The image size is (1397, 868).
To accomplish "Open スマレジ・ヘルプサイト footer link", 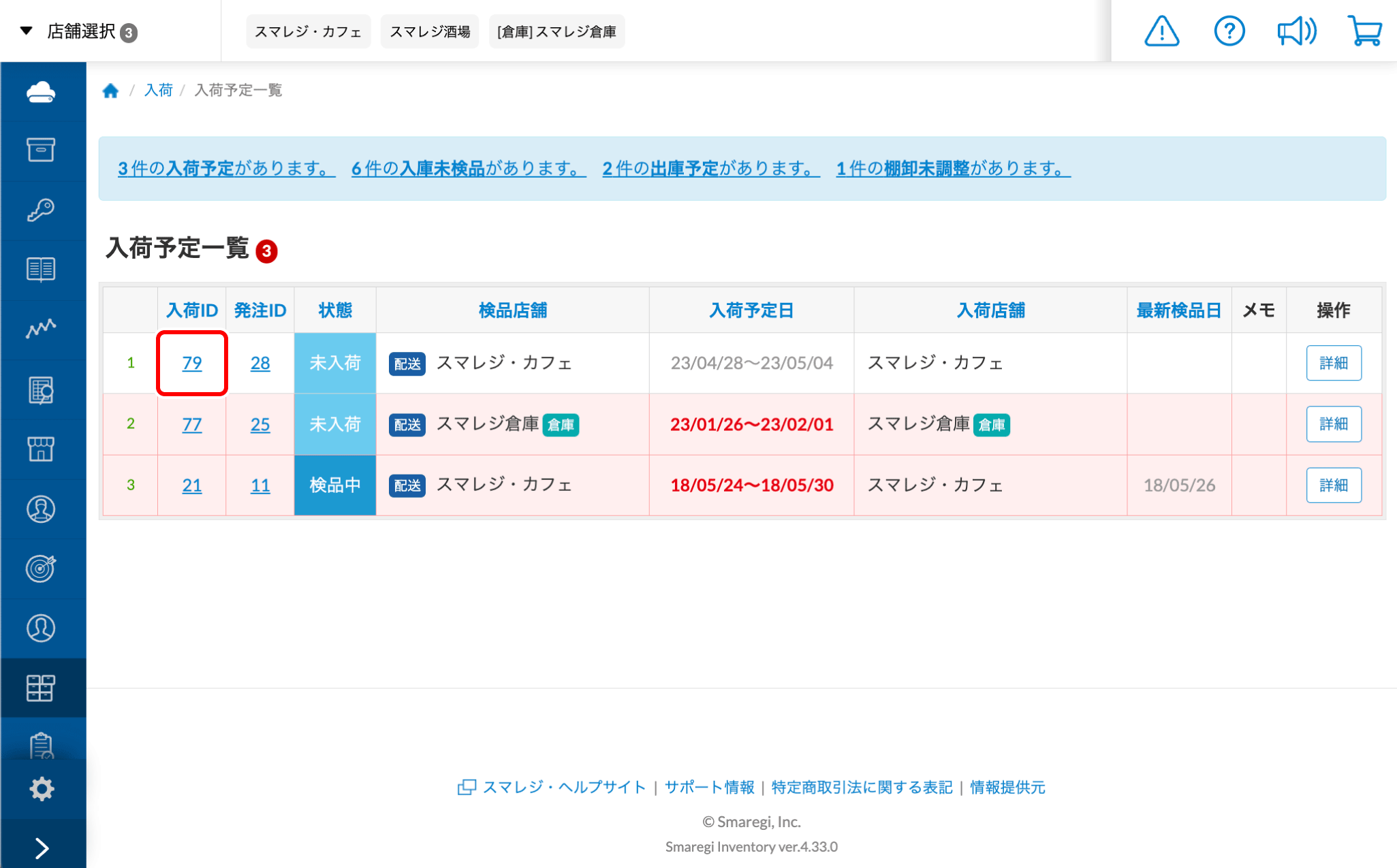I will pyautogui.click(x=563, y=787).
